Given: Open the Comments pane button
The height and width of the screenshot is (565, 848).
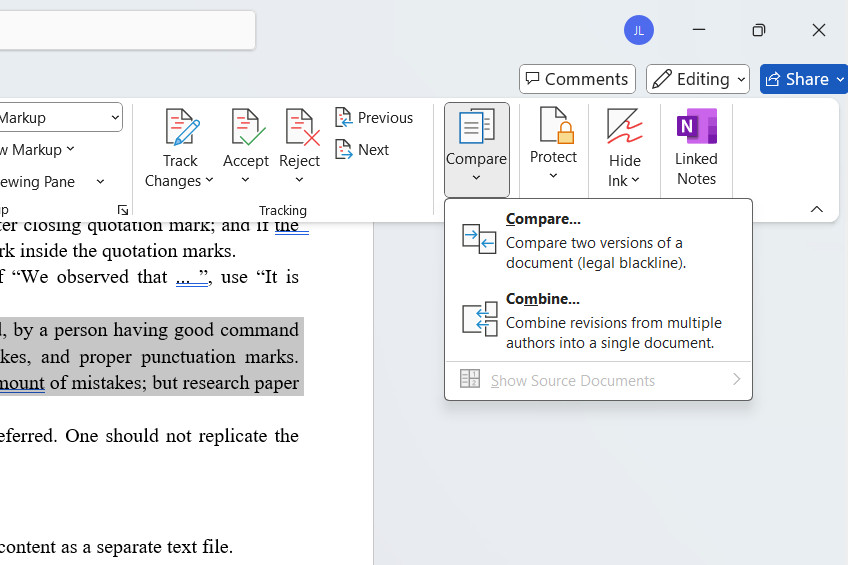Looking at the screenshot, I should tap(577, 79).
